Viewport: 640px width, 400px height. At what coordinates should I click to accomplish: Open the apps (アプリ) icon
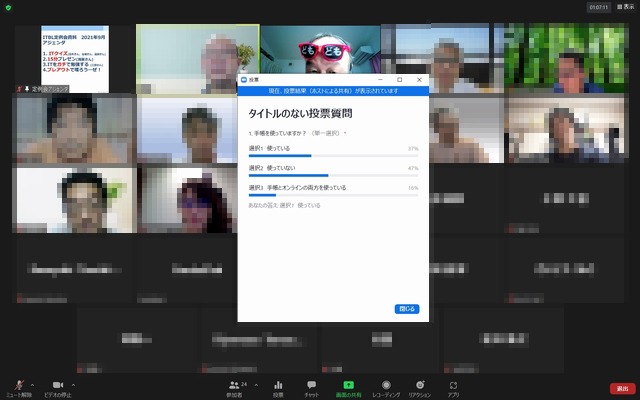(453, 387)
